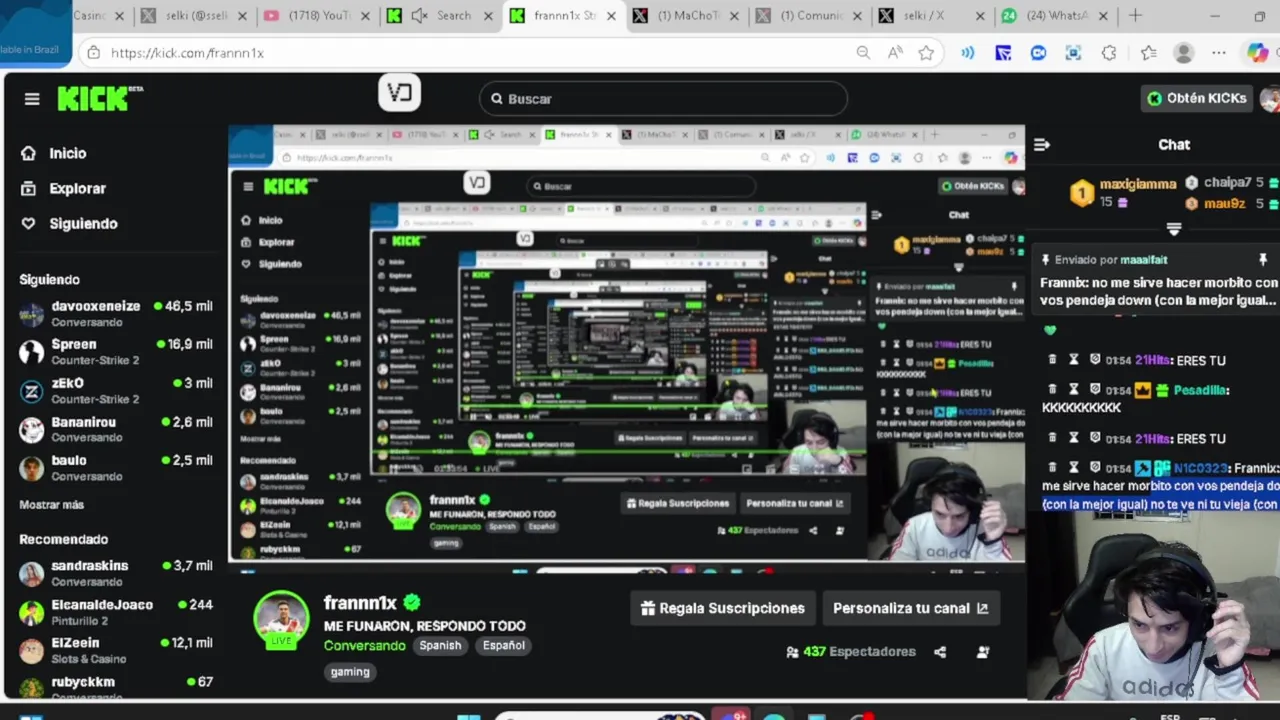
Task: Open the baulo channel in the sidebar
Action: (116, 468)
